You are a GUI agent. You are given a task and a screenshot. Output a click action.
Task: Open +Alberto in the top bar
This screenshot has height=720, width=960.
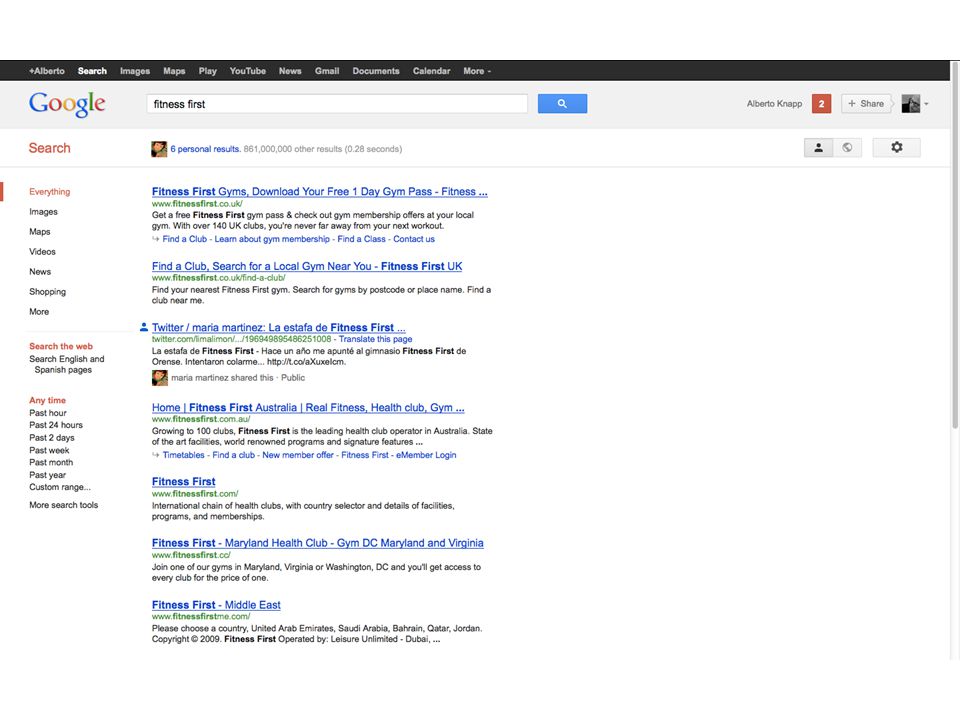(47, 71)
